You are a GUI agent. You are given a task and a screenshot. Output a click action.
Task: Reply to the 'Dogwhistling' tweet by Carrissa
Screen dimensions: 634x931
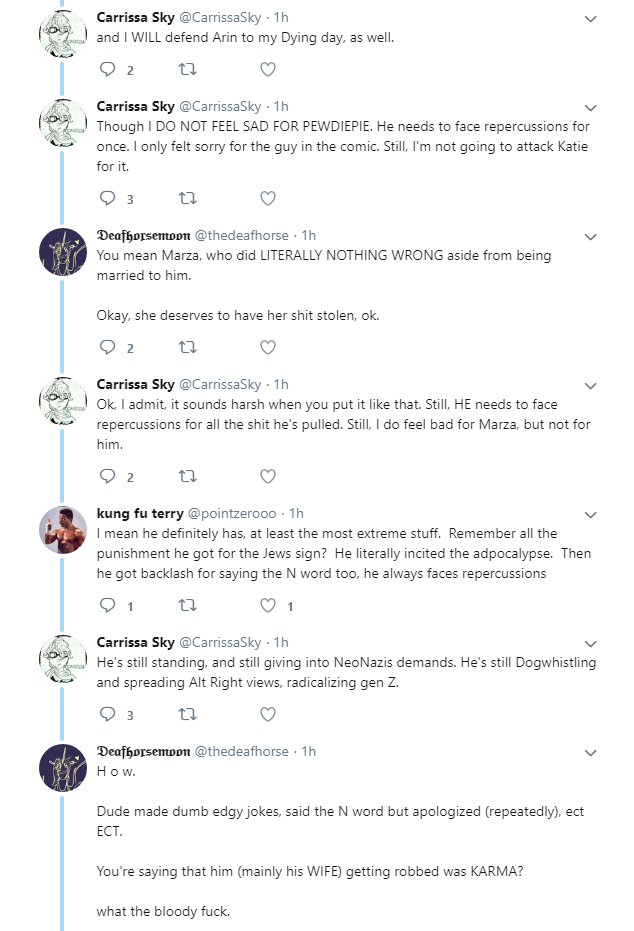(107, 714)
